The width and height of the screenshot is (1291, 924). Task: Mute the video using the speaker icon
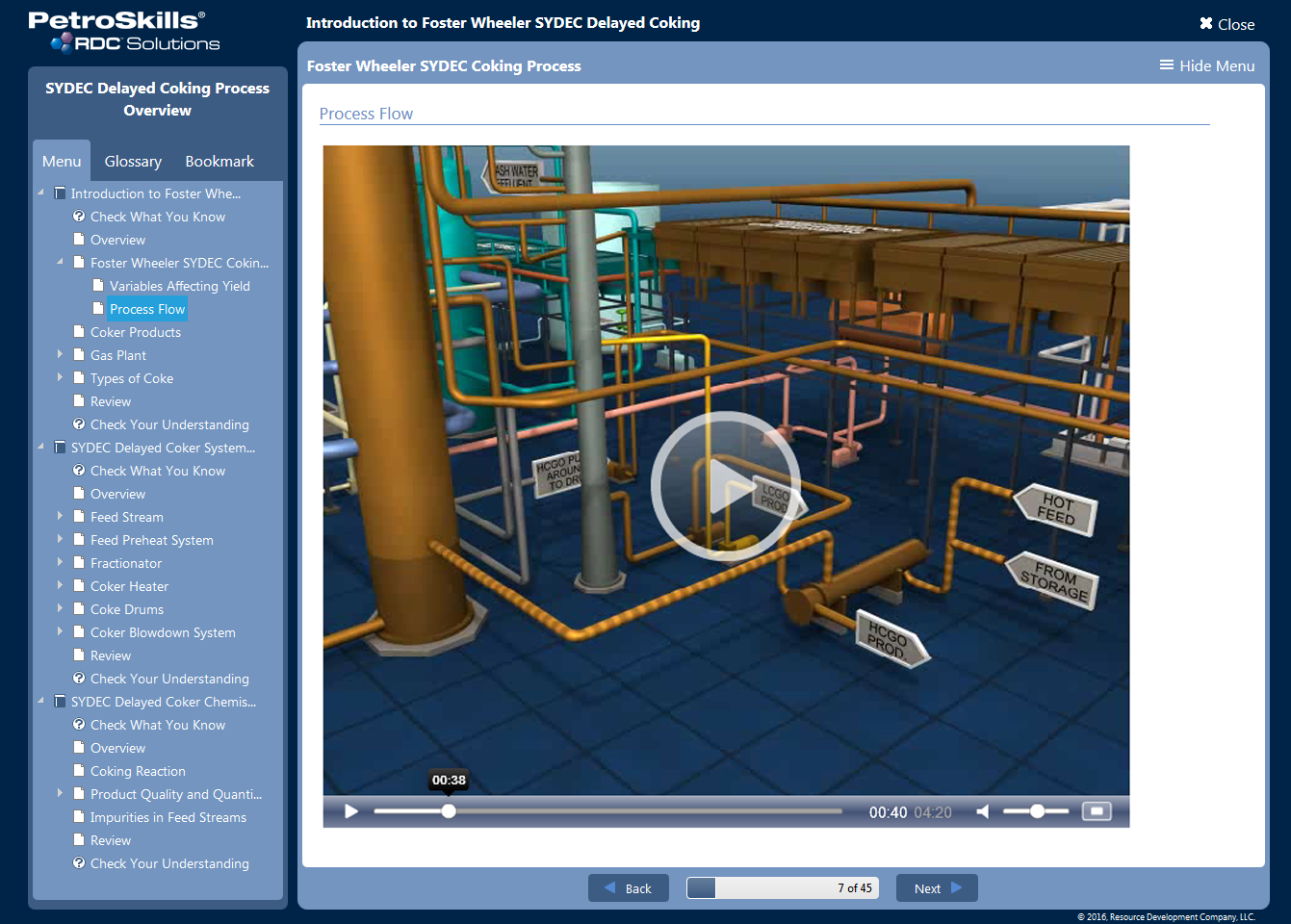coord(982,811)
